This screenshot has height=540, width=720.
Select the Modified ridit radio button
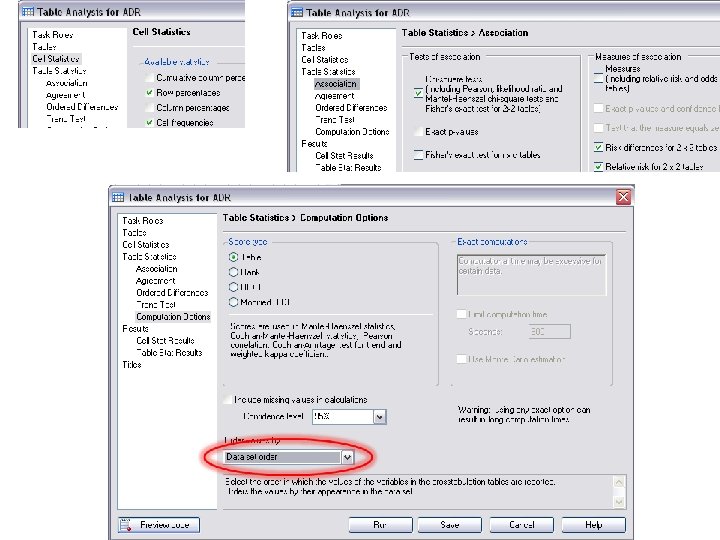[233, 302]
